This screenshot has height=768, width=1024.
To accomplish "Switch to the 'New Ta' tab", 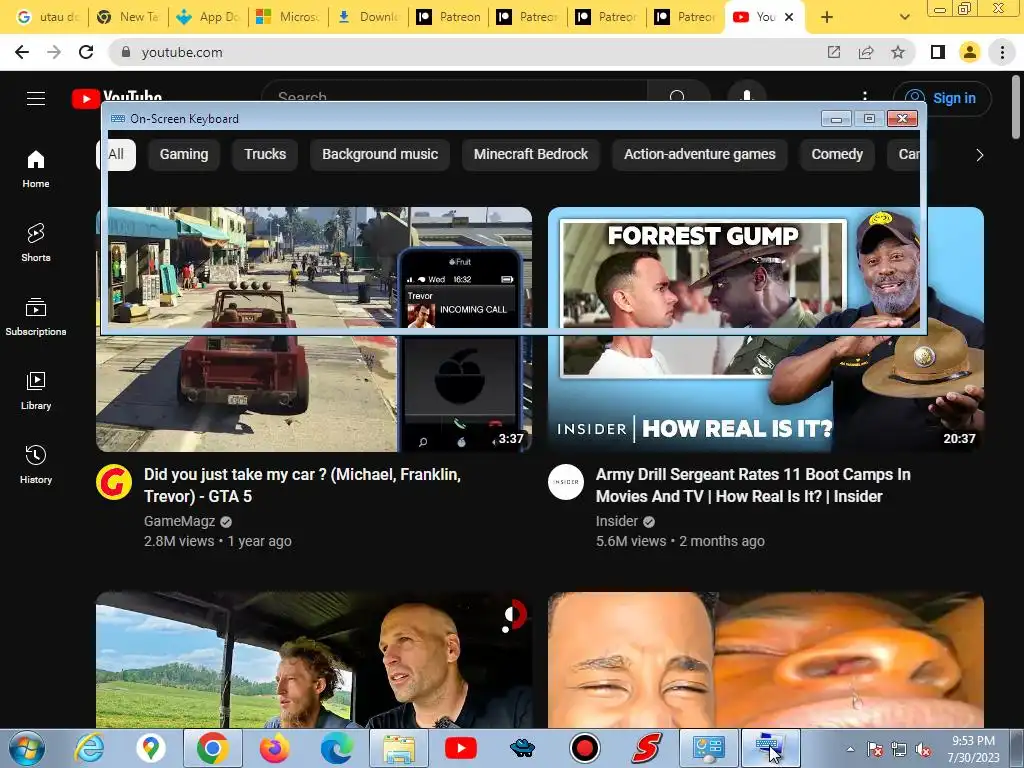I will point(127,17).
